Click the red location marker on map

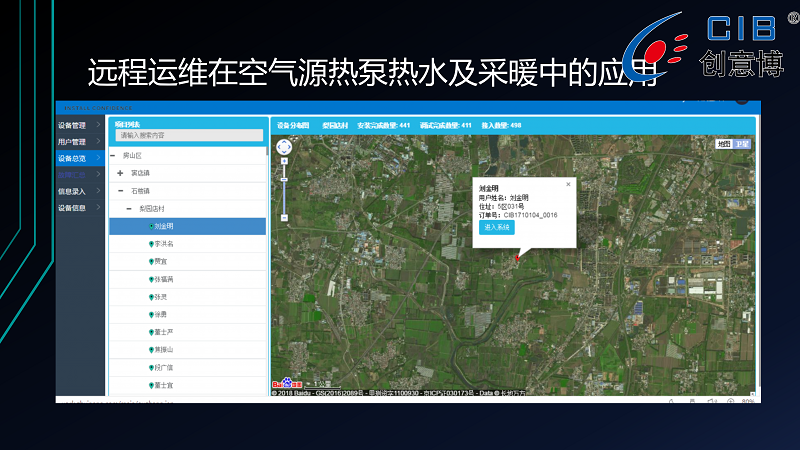tap(517, 257)
